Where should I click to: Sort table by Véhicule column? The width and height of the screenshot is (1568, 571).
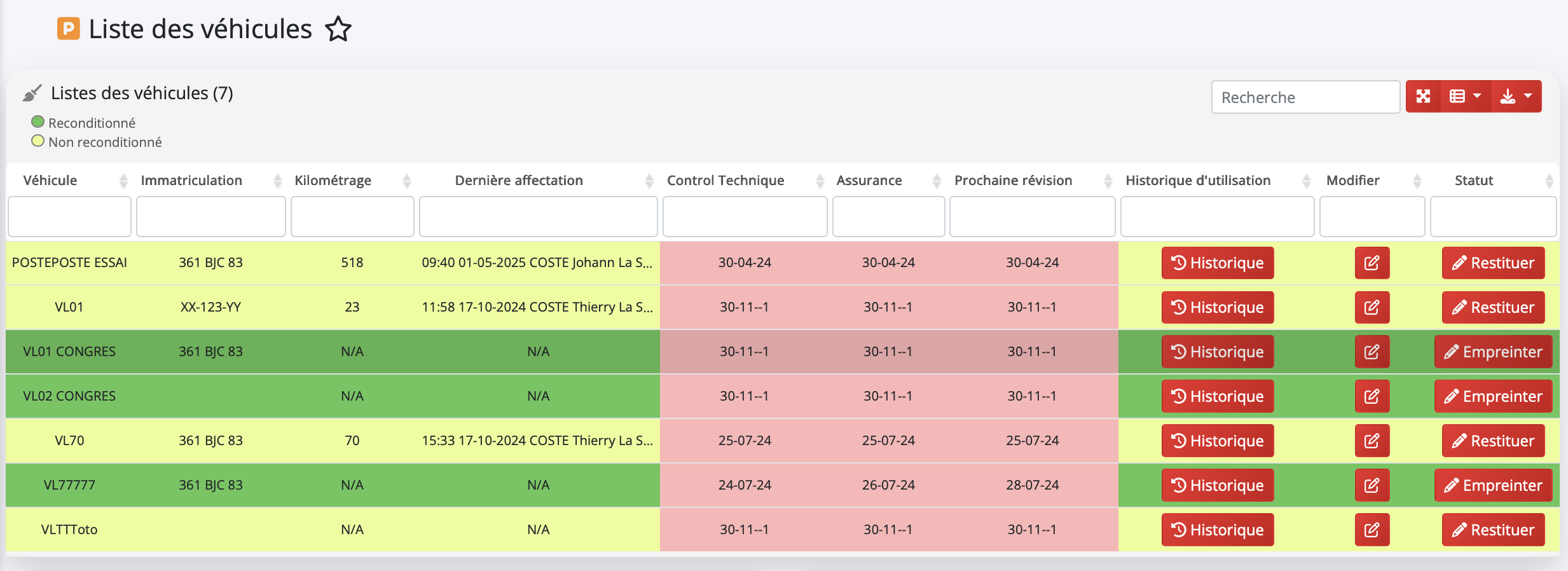50,181
